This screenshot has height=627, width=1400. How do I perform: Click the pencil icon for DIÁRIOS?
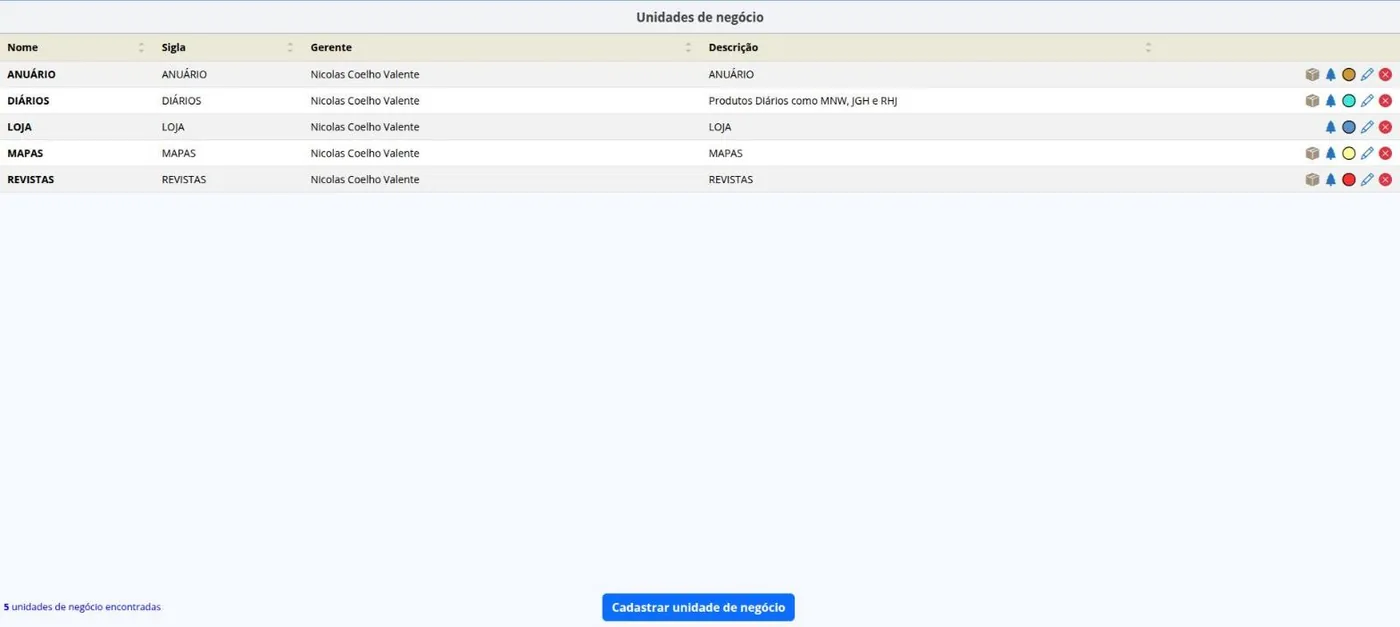tap(1367, 100)
